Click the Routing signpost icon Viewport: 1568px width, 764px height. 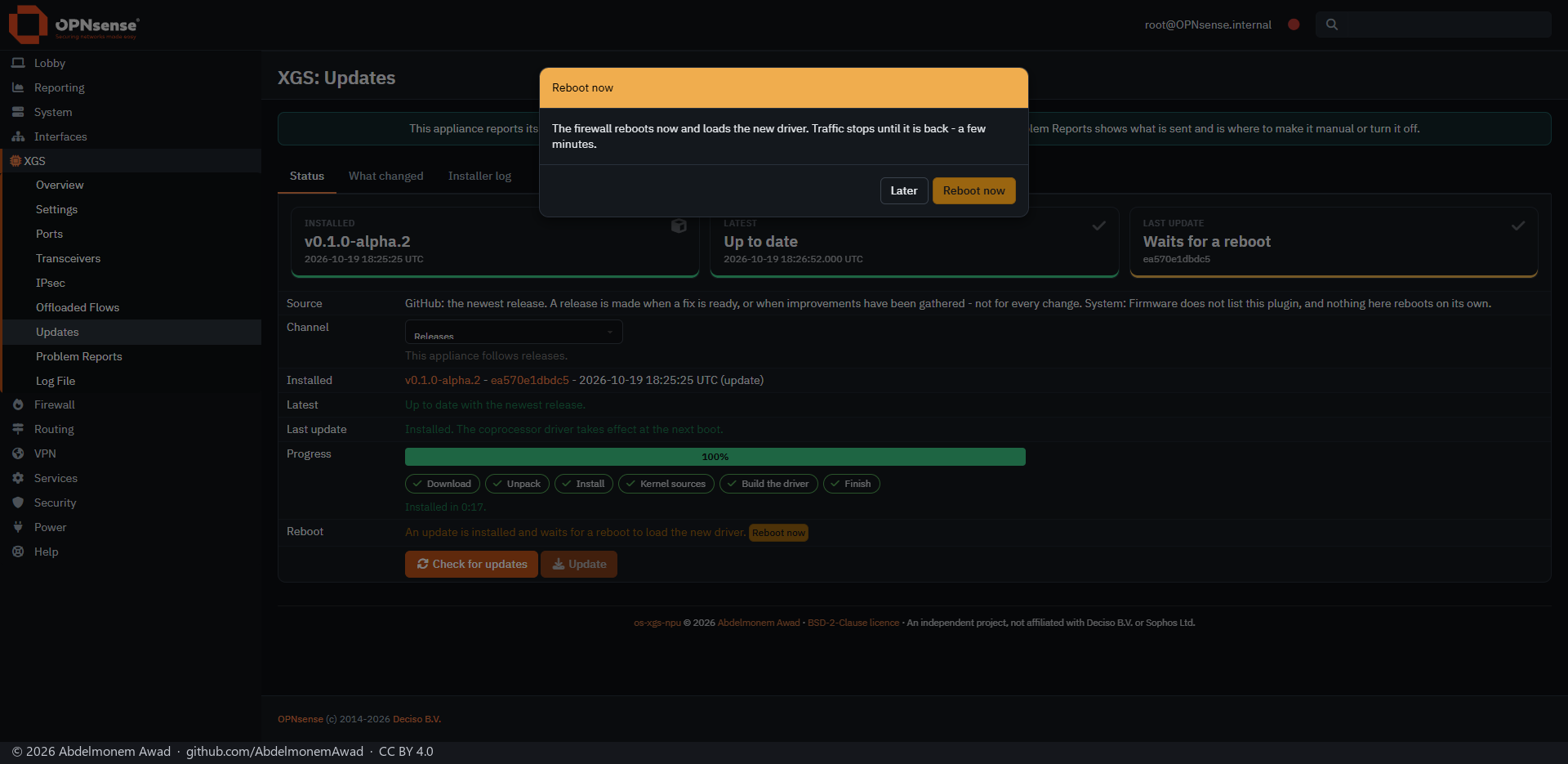pos(18,429)
